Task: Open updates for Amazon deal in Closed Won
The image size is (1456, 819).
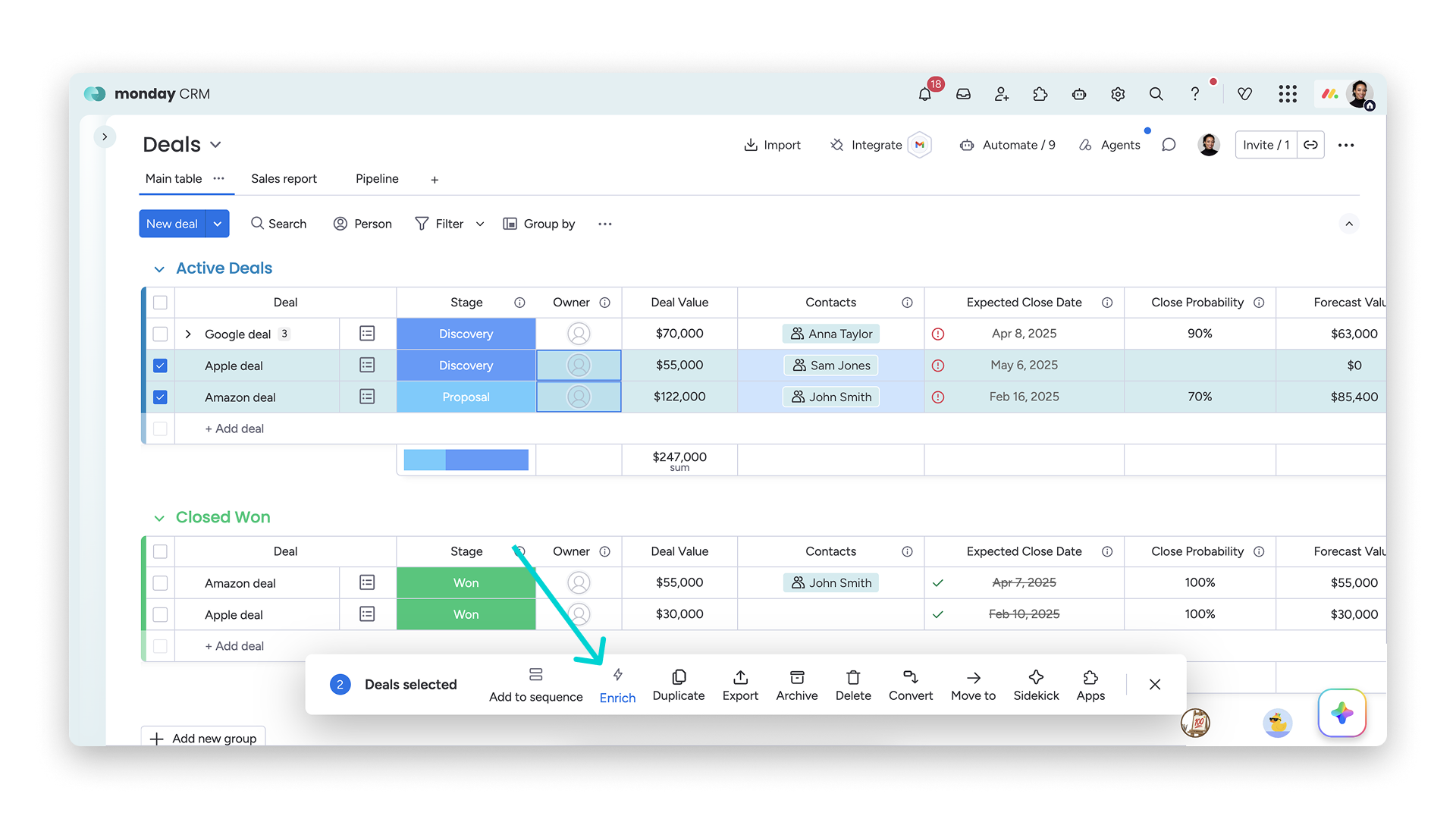Action: point(367,582)
